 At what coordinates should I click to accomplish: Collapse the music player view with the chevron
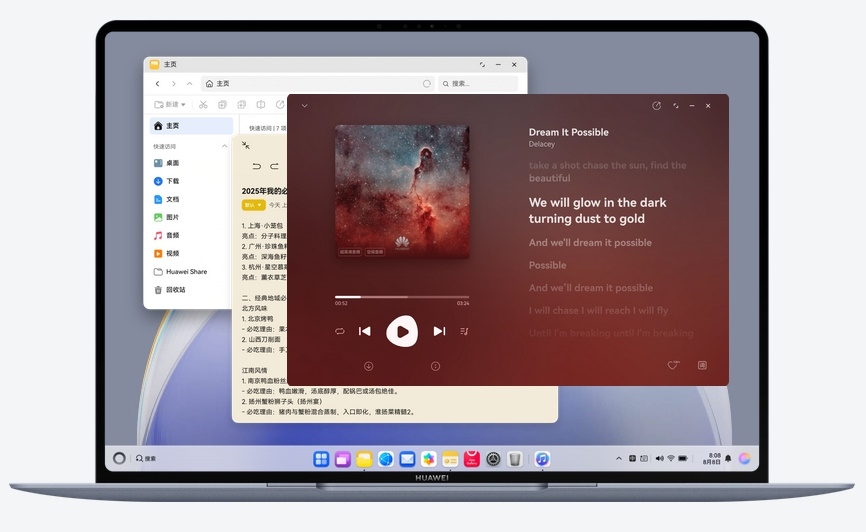tap(304, 106)
